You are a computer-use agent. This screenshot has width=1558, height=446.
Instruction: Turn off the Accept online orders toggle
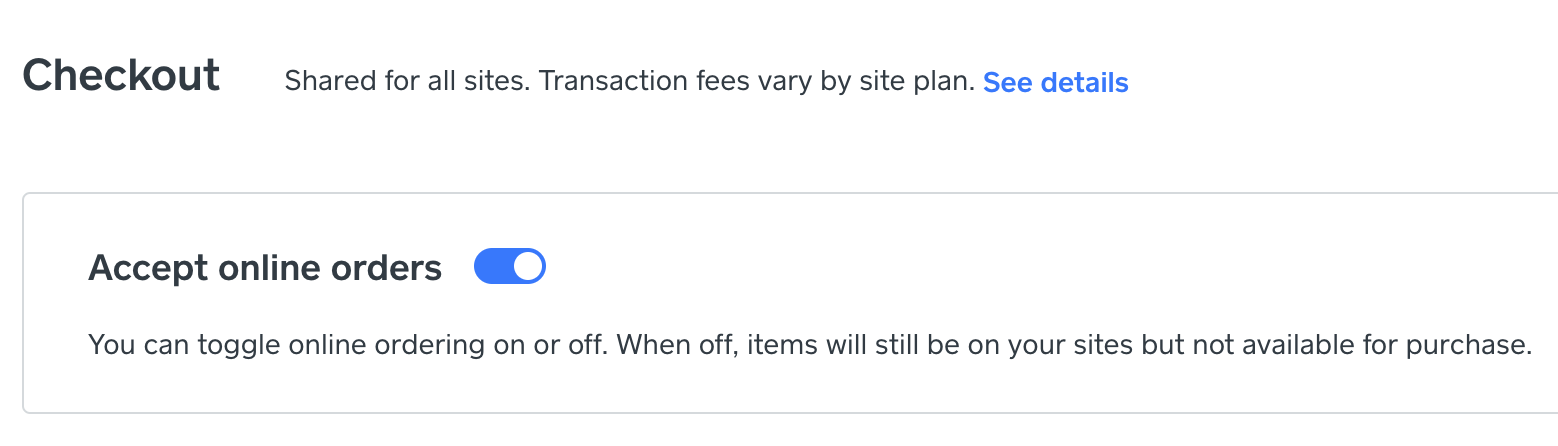509,267
